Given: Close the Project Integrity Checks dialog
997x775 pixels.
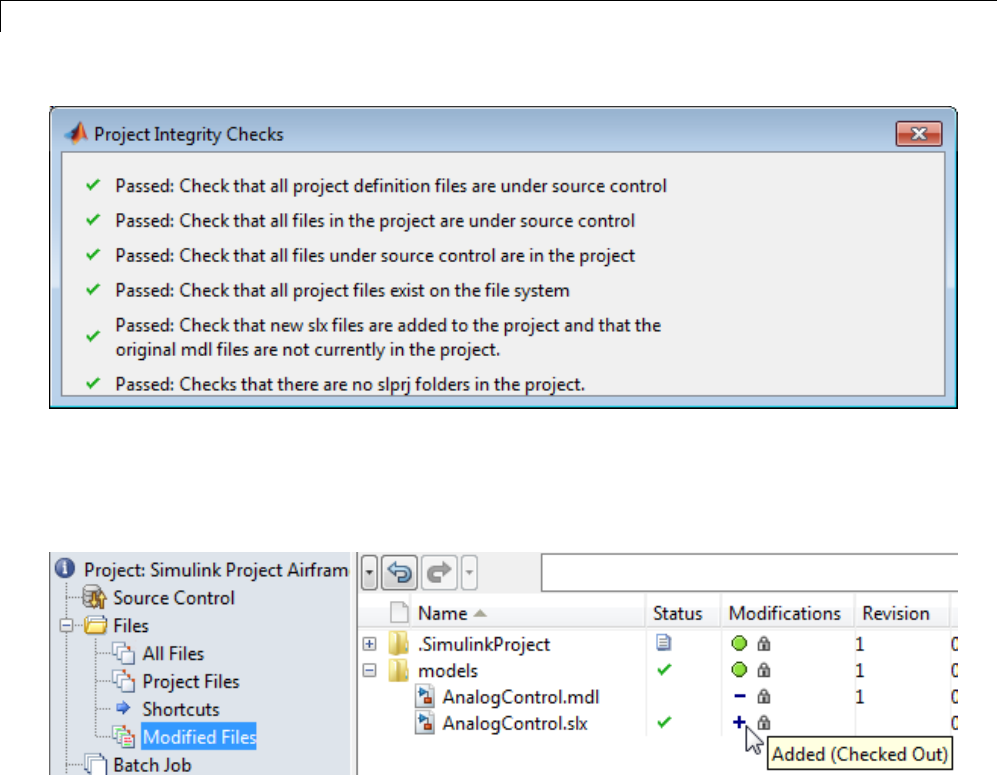Looking at the screenshot, I should tap(918, 134).
